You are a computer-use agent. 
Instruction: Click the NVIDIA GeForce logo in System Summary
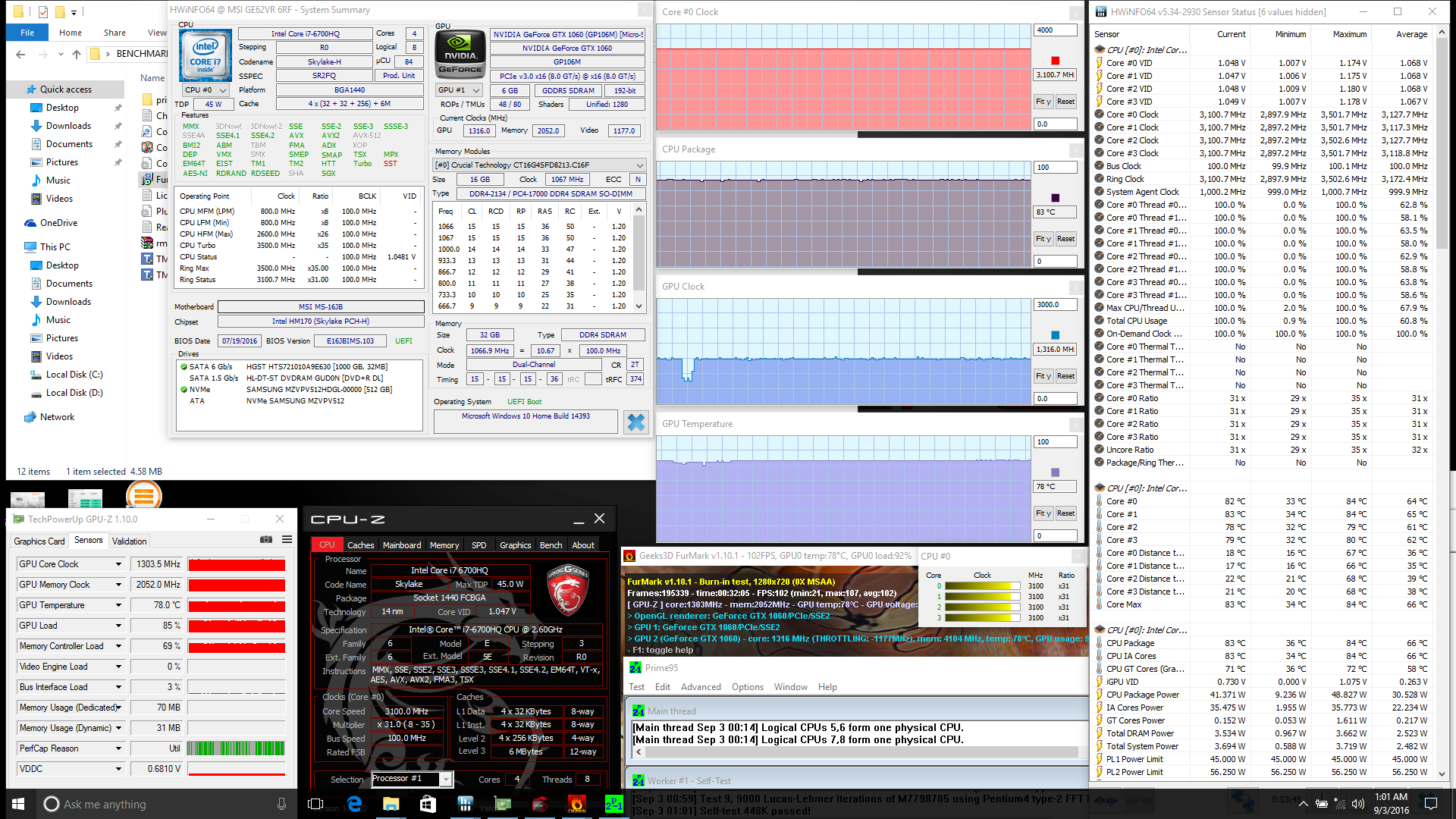461,55
